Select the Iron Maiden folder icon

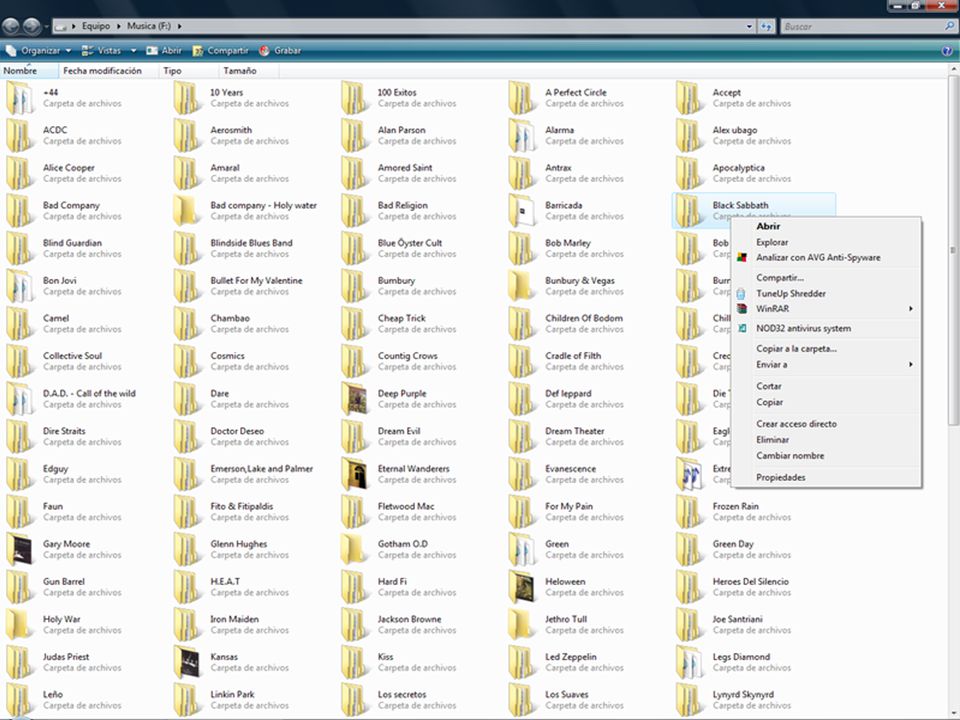pos(187,625)
